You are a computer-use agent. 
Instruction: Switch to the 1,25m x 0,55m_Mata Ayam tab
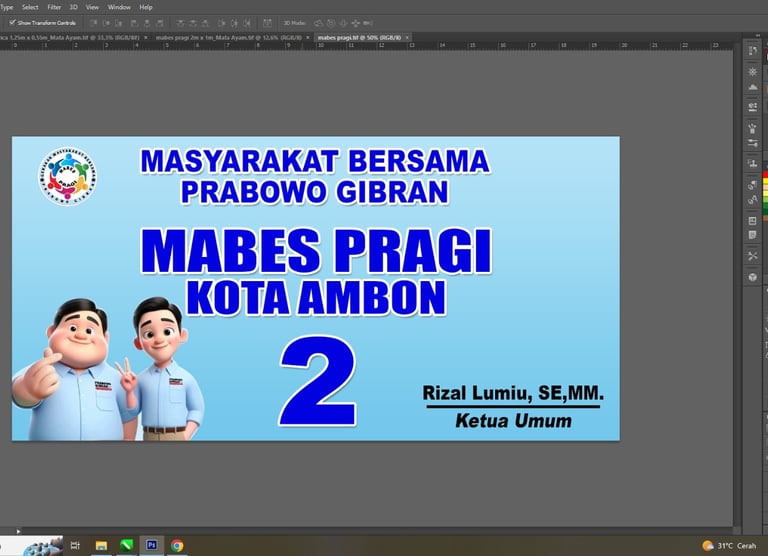pos(71,37)
